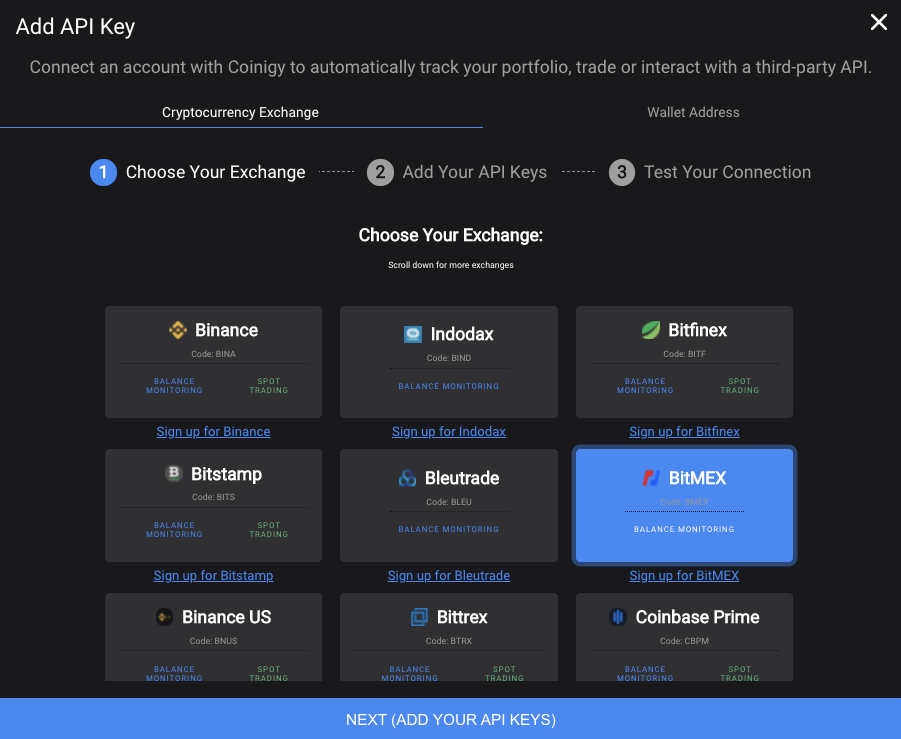Click the Code: BINA text
Image resolution: width=901 pixels, height=739 pixels.
[213, 354]
